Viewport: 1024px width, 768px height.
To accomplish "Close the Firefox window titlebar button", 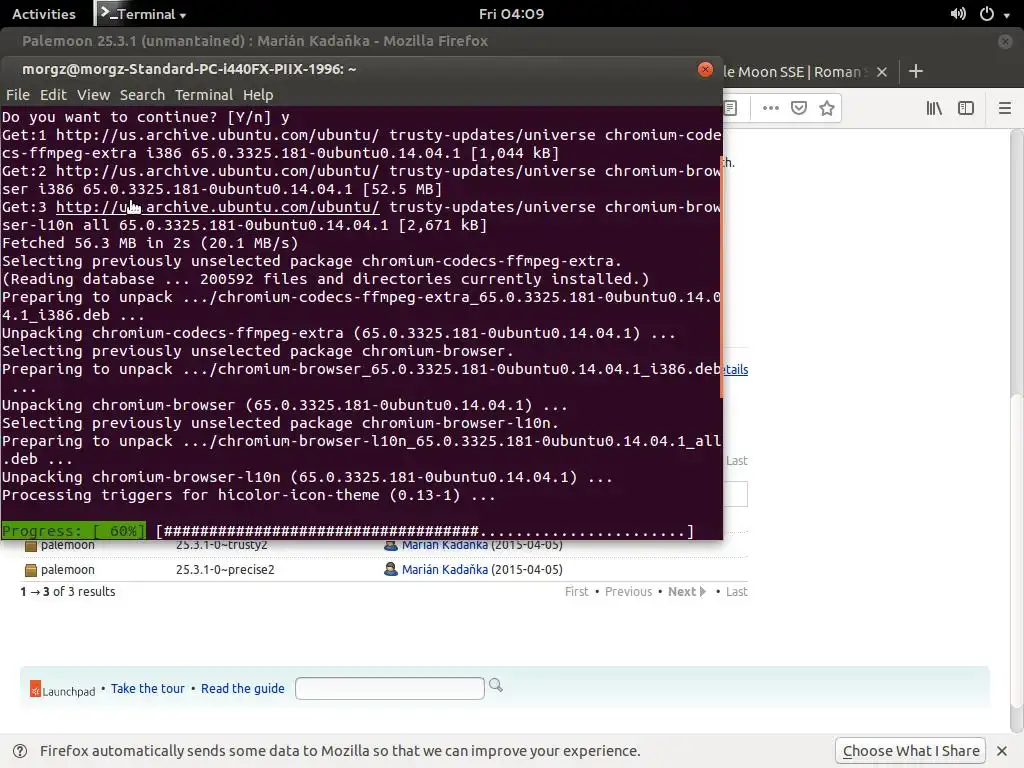I will point(1006,41).
